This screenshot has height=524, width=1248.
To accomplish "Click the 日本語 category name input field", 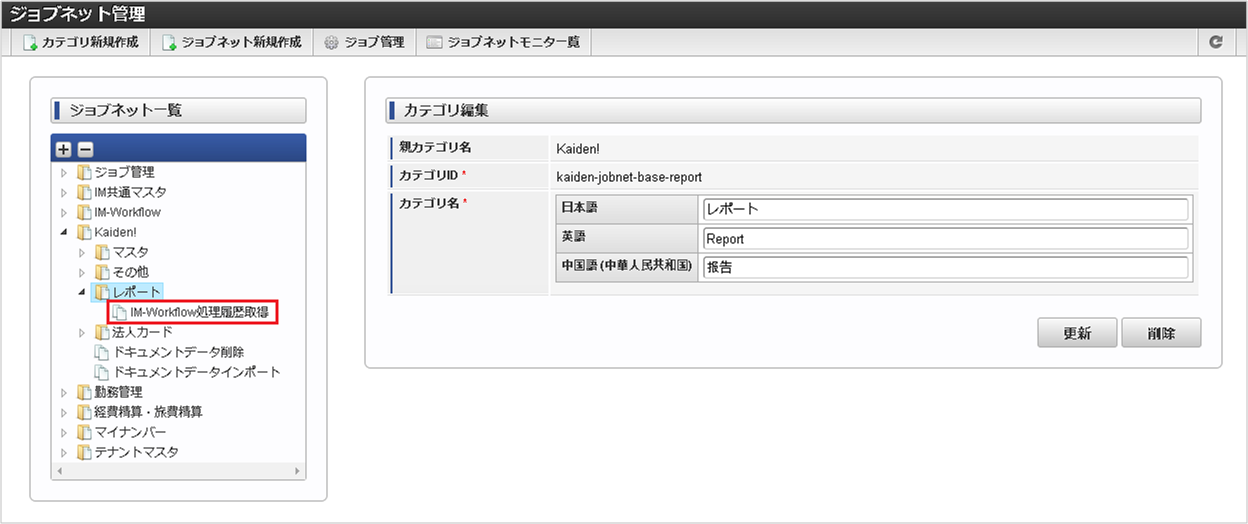I will (946, 209).
